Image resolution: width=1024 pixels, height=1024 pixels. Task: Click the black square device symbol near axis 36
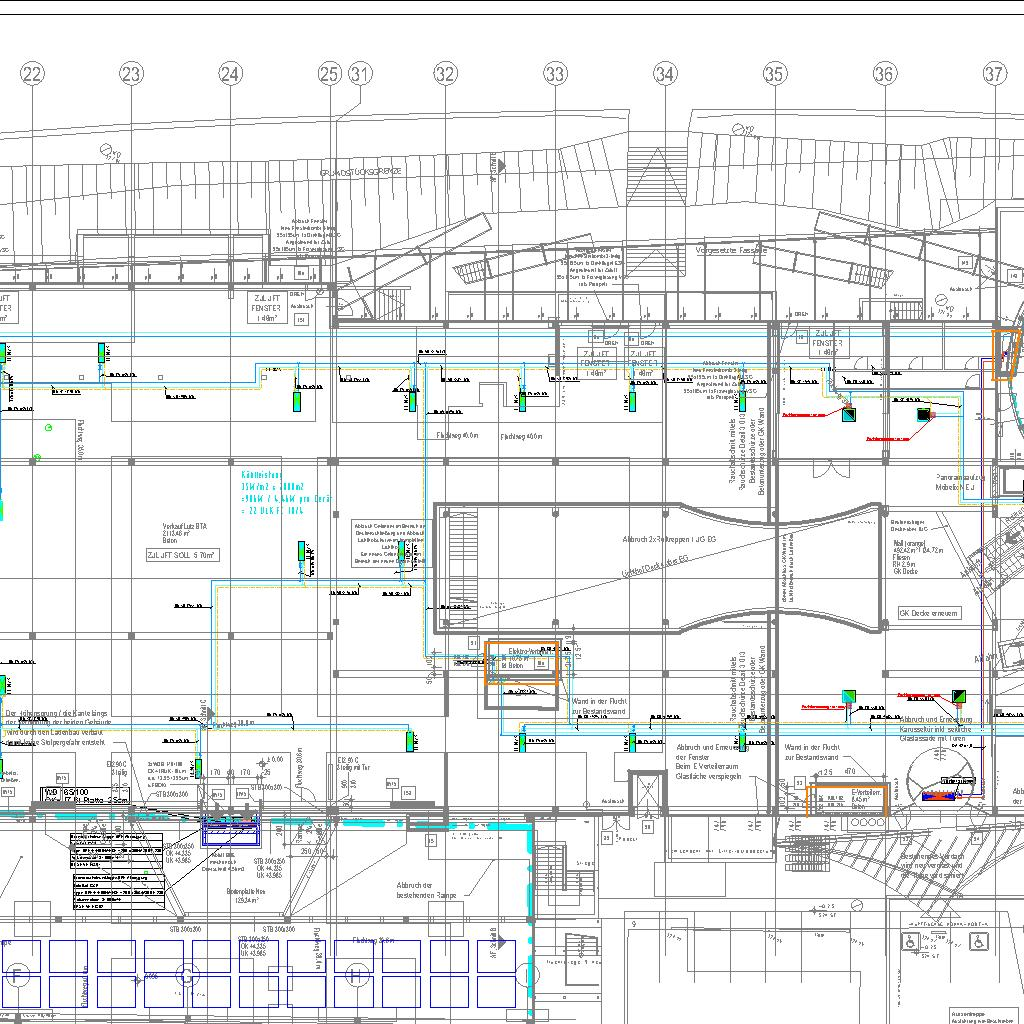pos(923,414)
